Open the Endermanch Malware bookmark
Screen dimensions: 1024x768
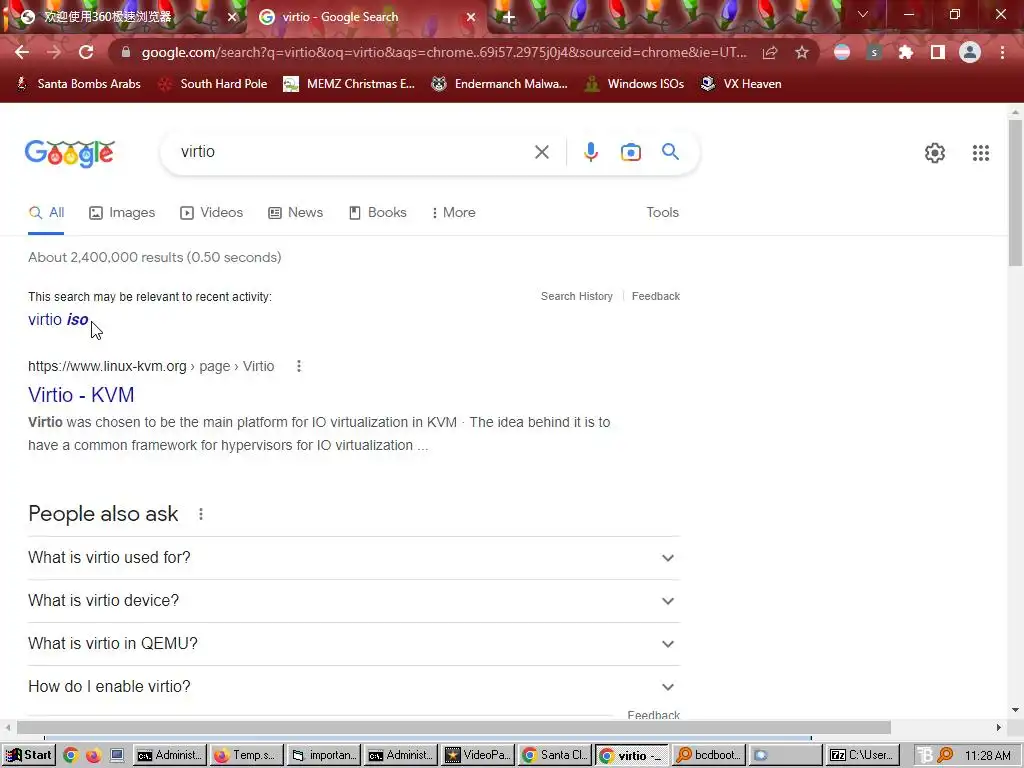point(500,84)
